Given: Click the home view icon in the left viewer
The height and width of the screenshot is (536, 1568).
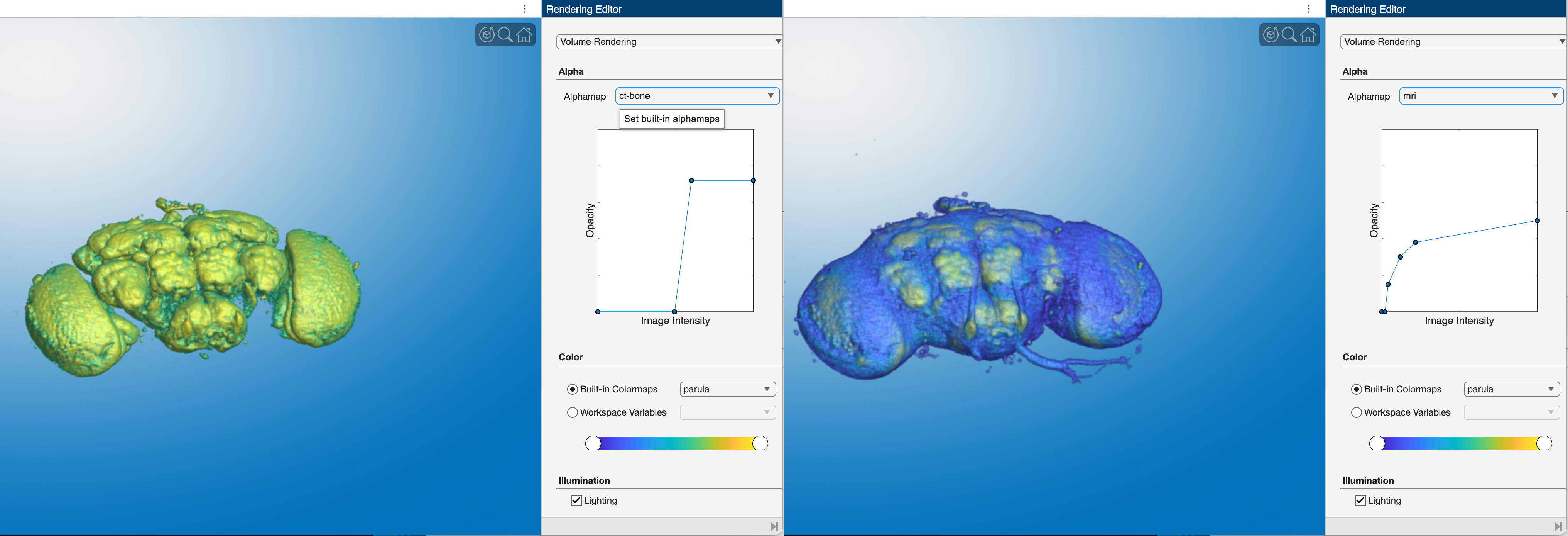Looking at the screenshot, I should click(x=524, y=35).
